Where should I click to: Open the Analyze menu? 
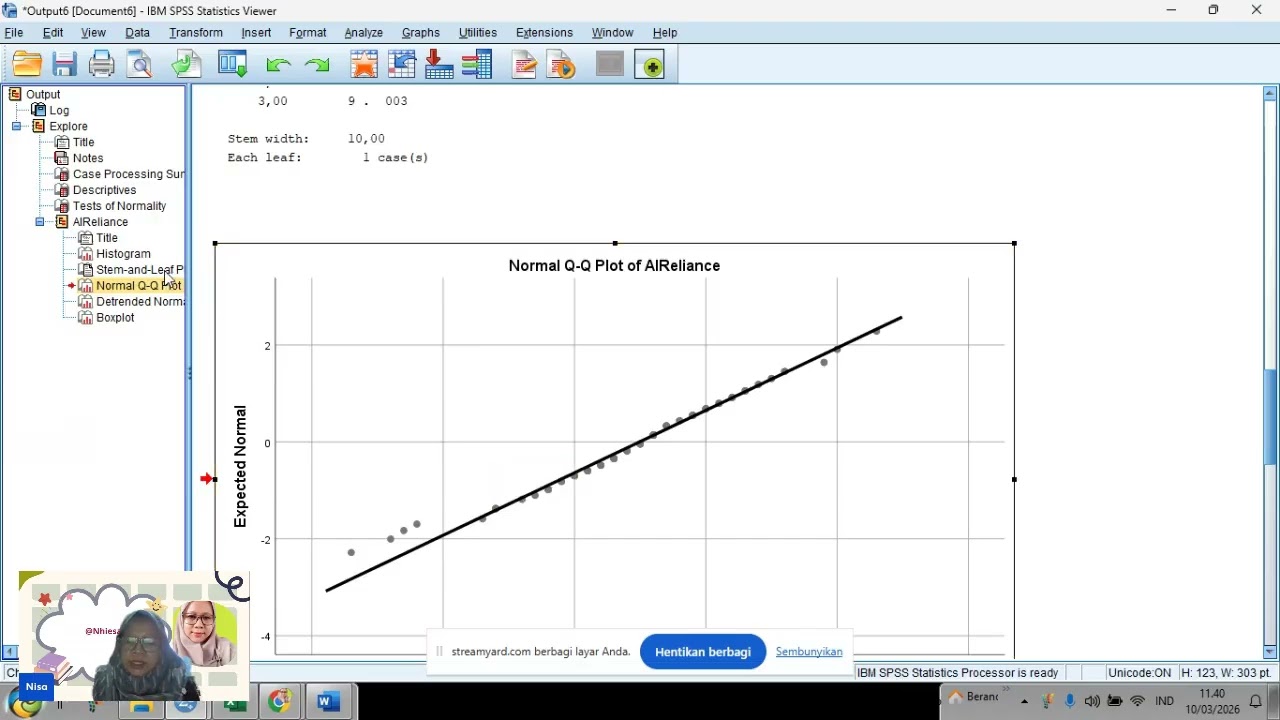(x=364, y=33)
